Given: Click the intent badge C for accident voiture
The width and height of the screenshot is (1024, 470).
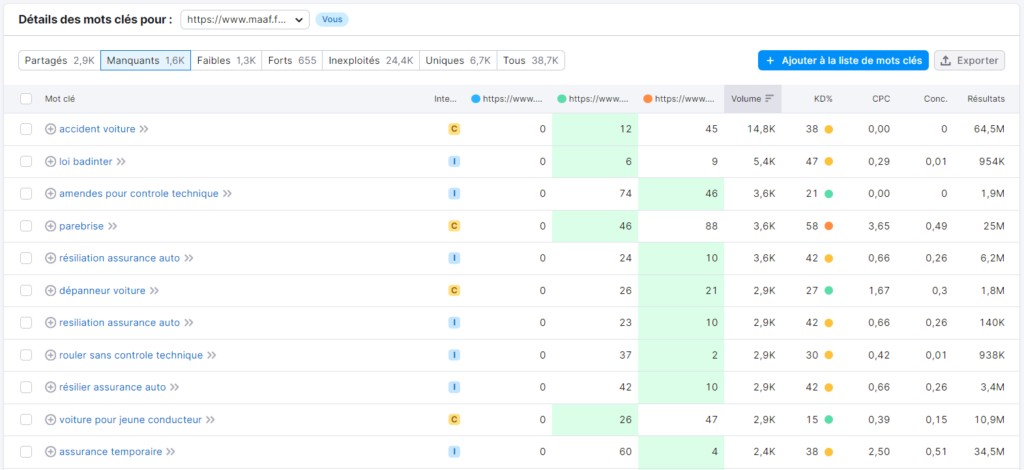Looking at the screenshot, I should point(454,129).
